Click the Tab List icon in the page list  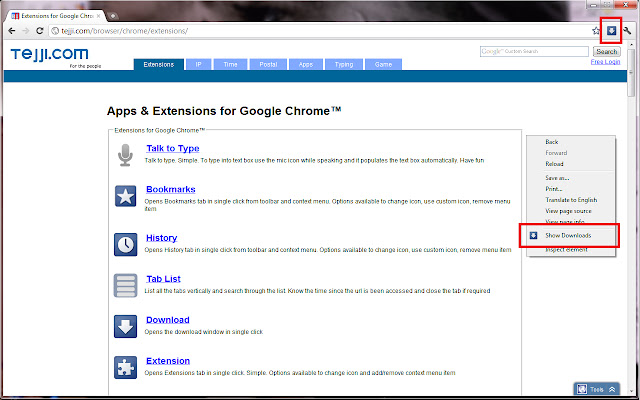126,284
